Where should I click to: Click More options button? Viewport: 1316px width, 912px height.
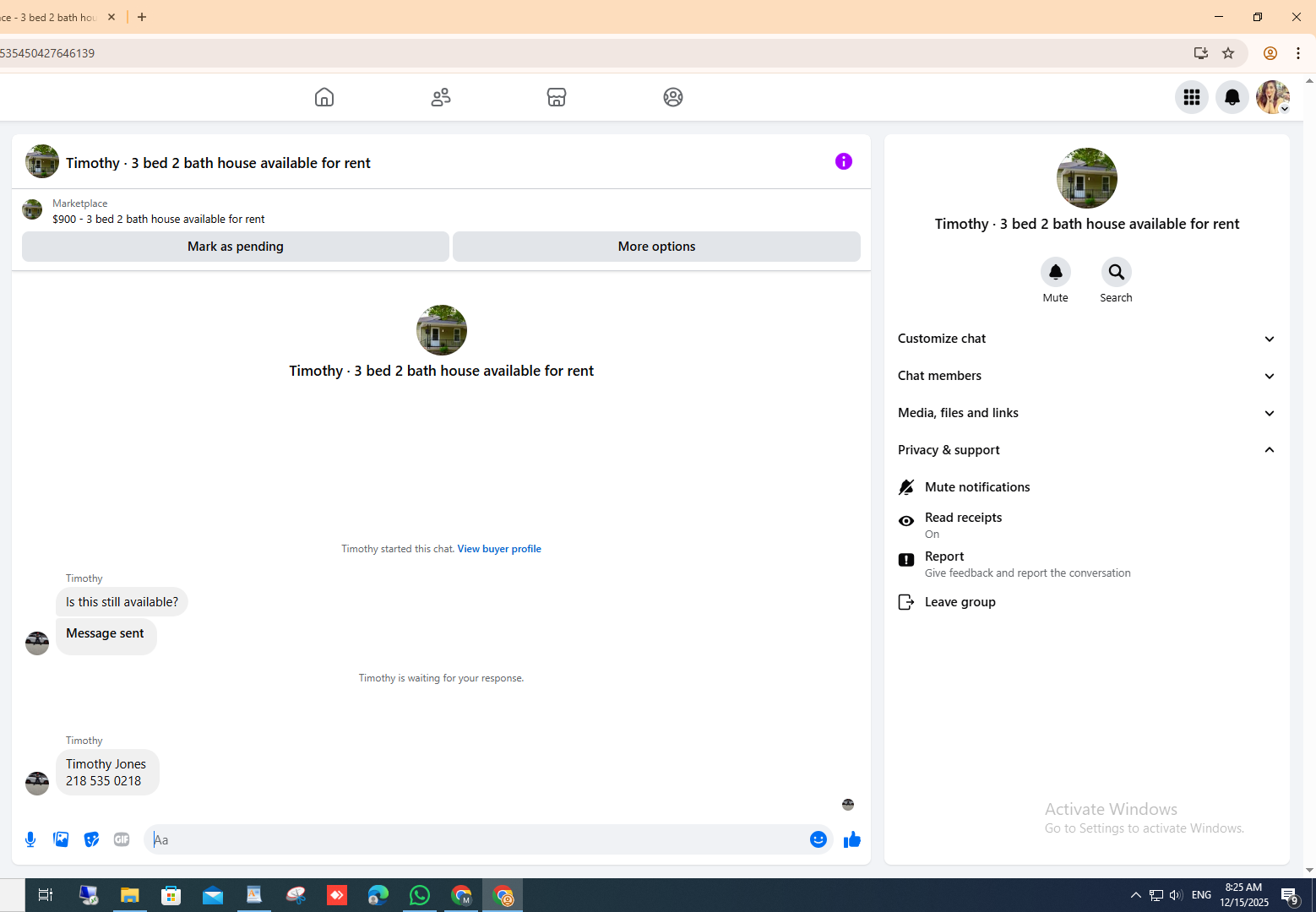tap(656, 247)
